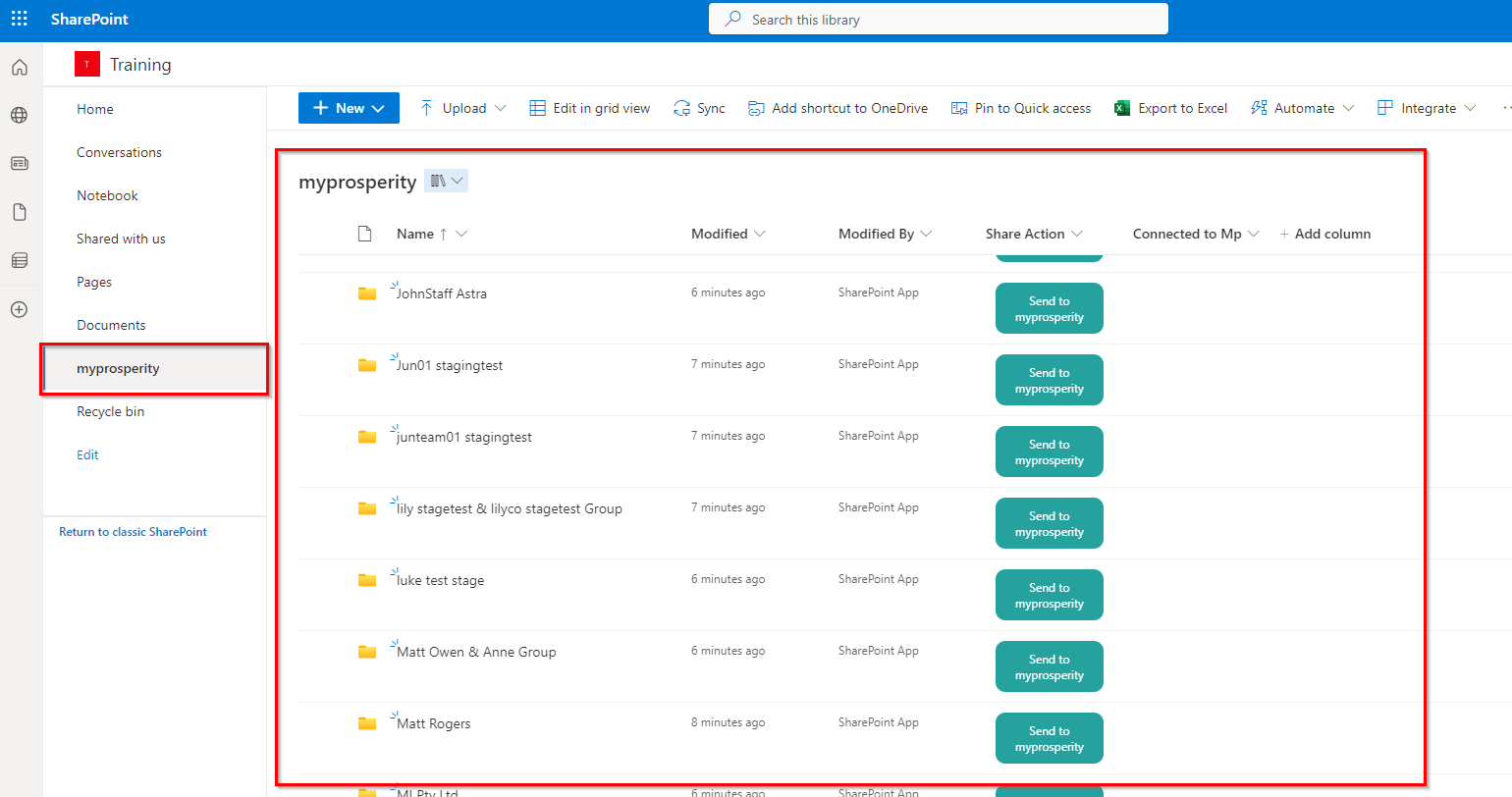Open the luke test stage folder name
Image resolution: width=1512 pixels, height=797 pixels.
440,580
